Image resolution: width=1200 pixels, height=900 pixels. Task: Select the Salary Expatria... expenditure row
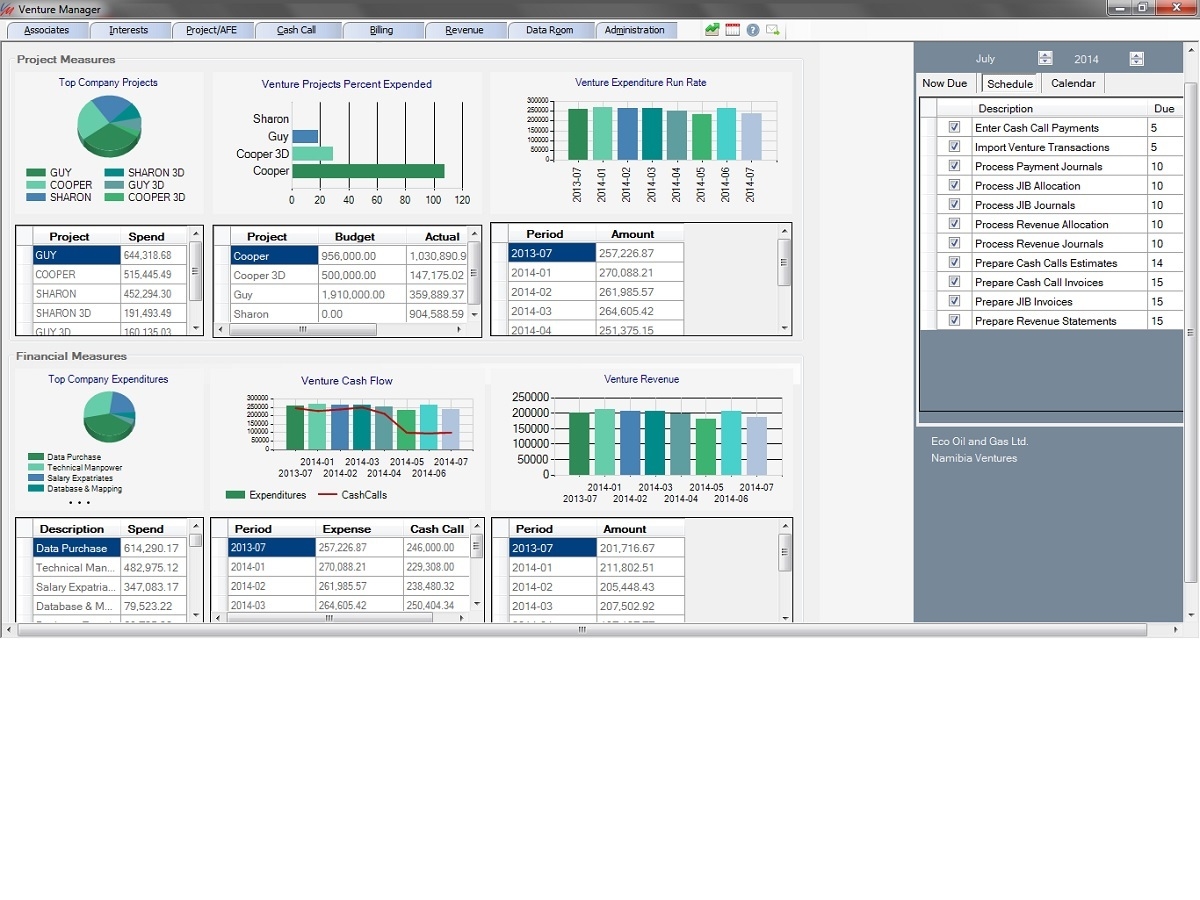(110, 587)
